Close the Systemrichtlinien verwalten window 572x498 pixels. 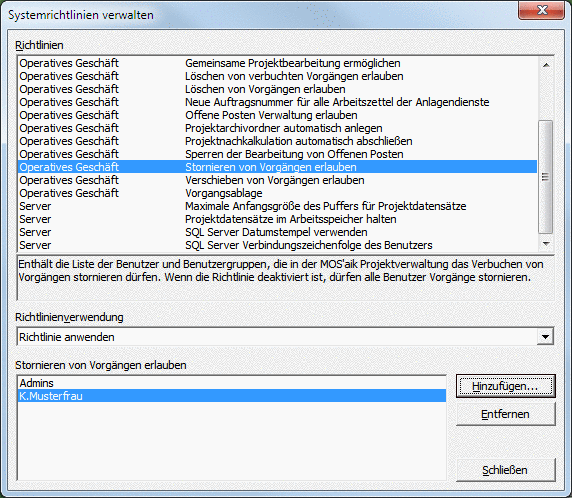tap(541, 10)
